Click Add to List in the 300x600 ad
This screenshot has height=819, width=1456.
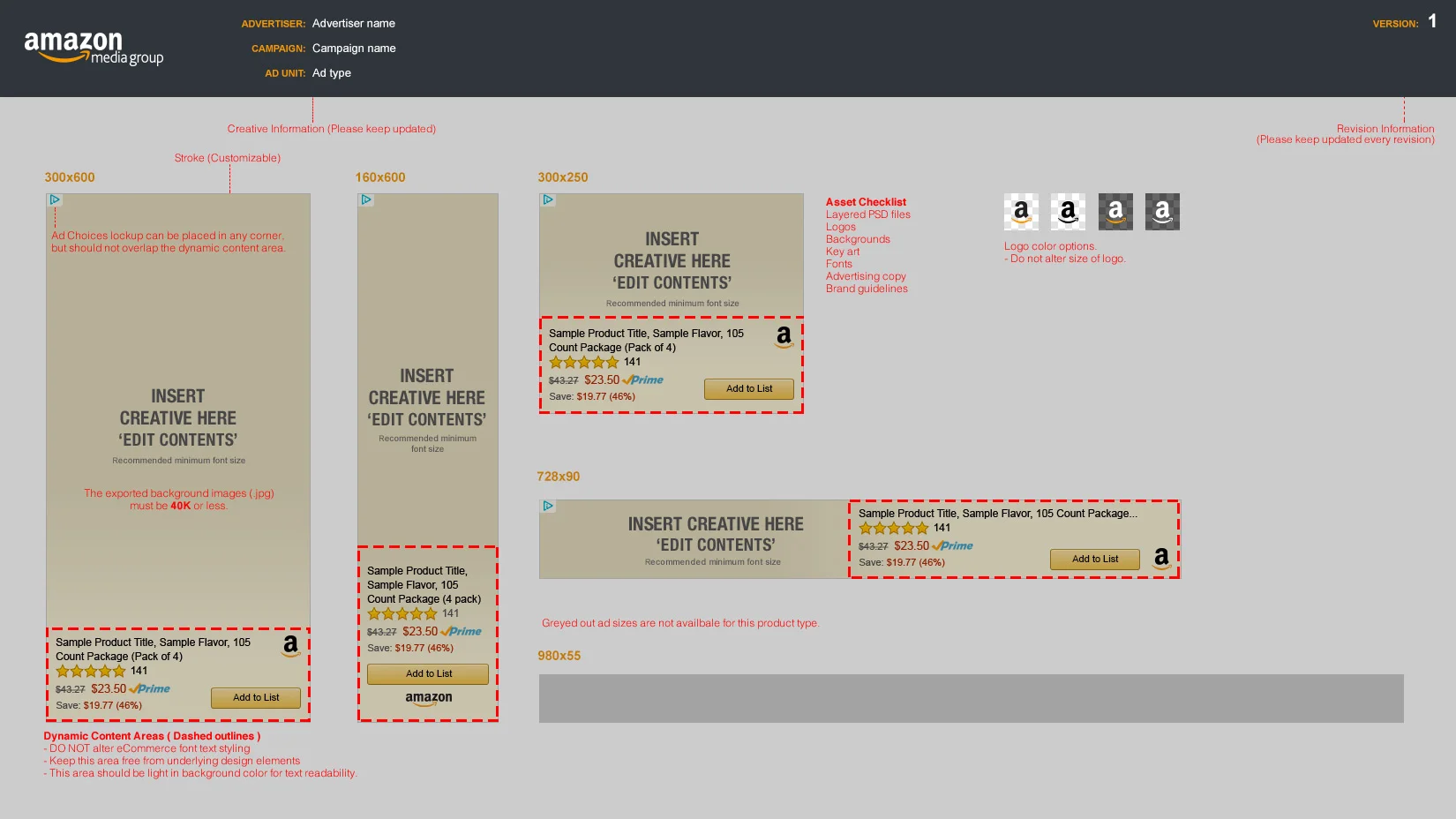pyautogui.click(x=255, y=697)
